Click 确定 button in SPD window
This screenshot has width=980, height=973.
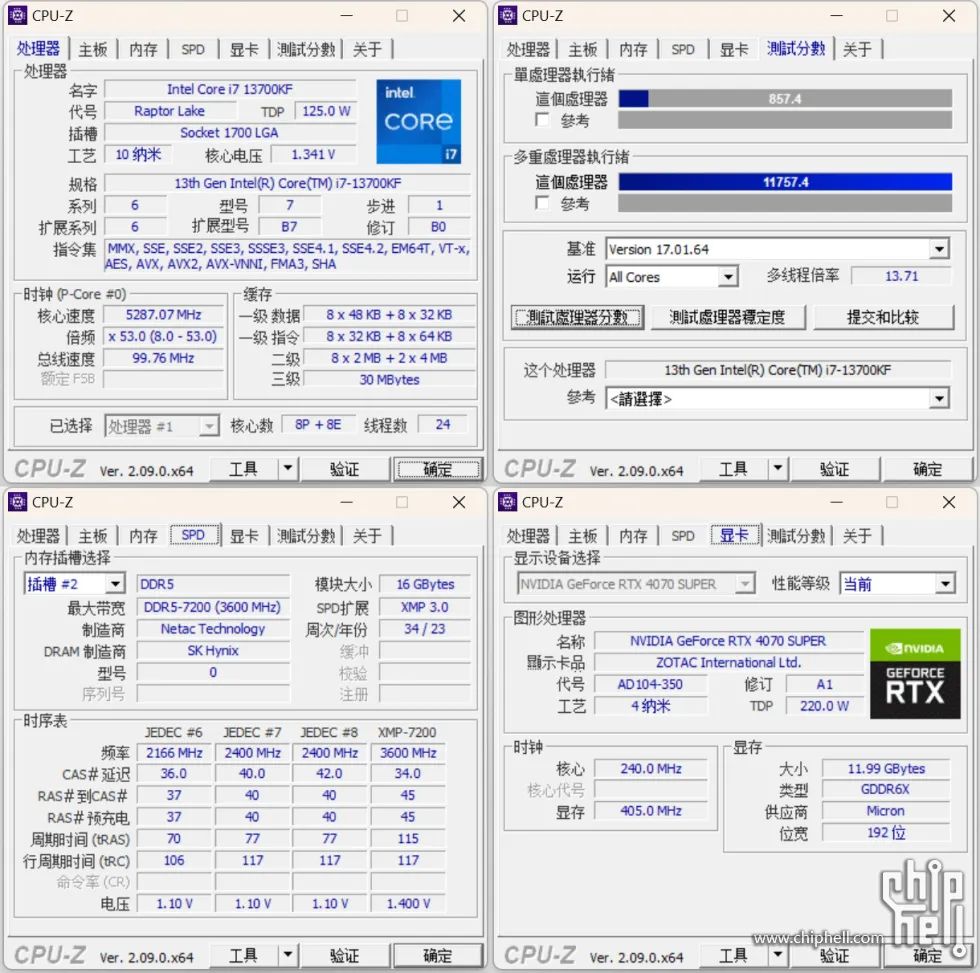(x=438, y=956)
